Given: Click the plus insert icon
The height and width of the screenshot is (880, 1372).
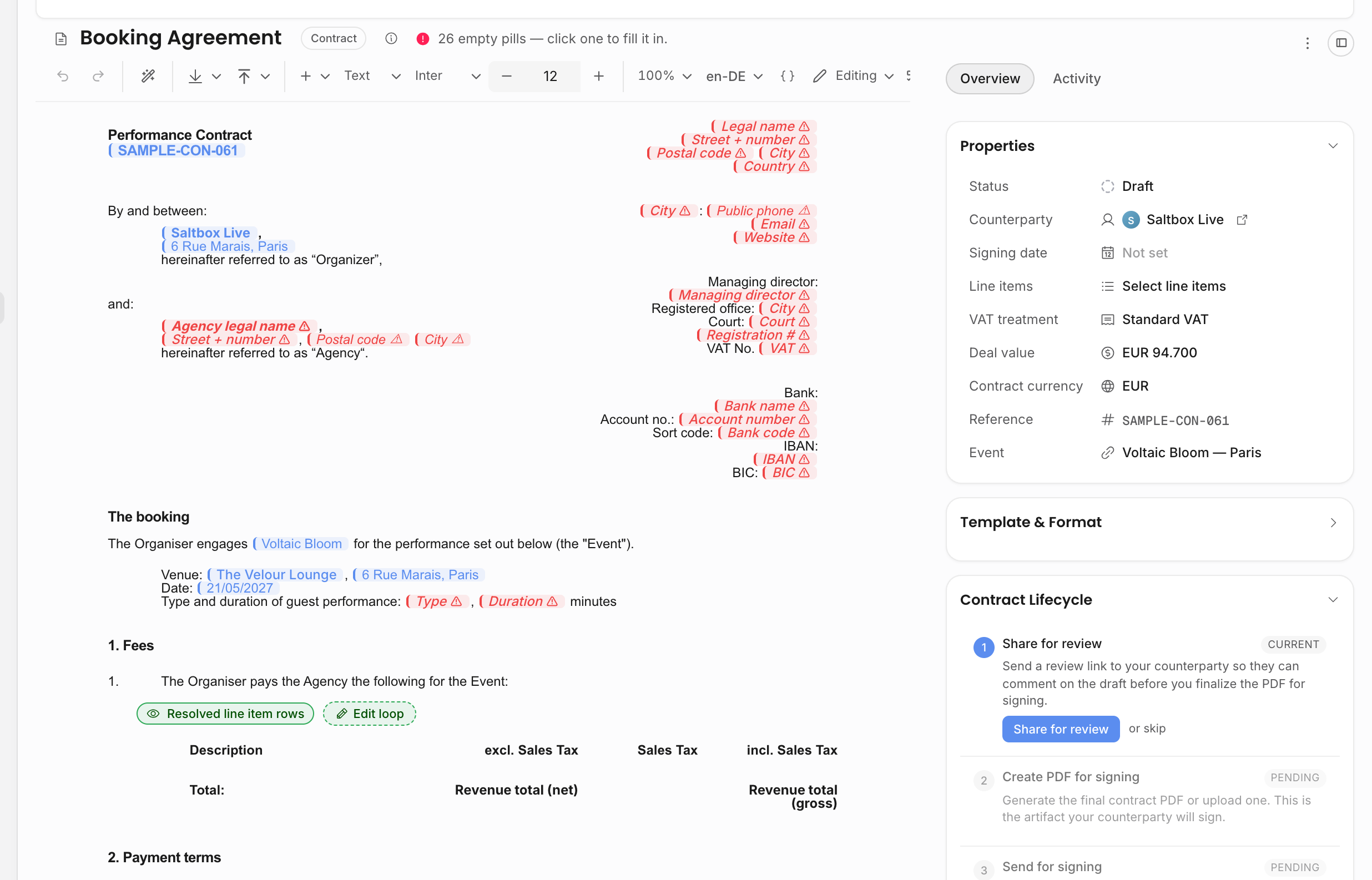Looking at the screenshot, I should 306,76.
